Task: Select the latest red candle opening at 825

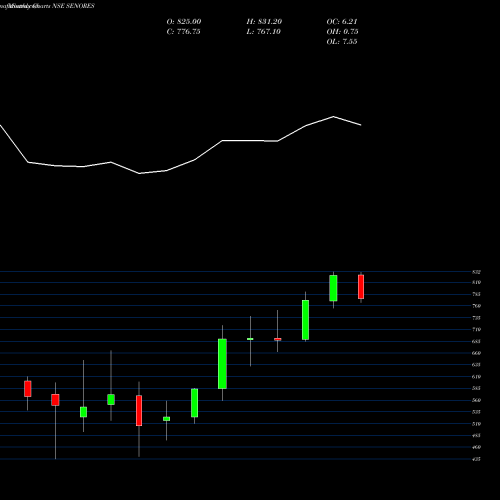Action: point(361,287)
